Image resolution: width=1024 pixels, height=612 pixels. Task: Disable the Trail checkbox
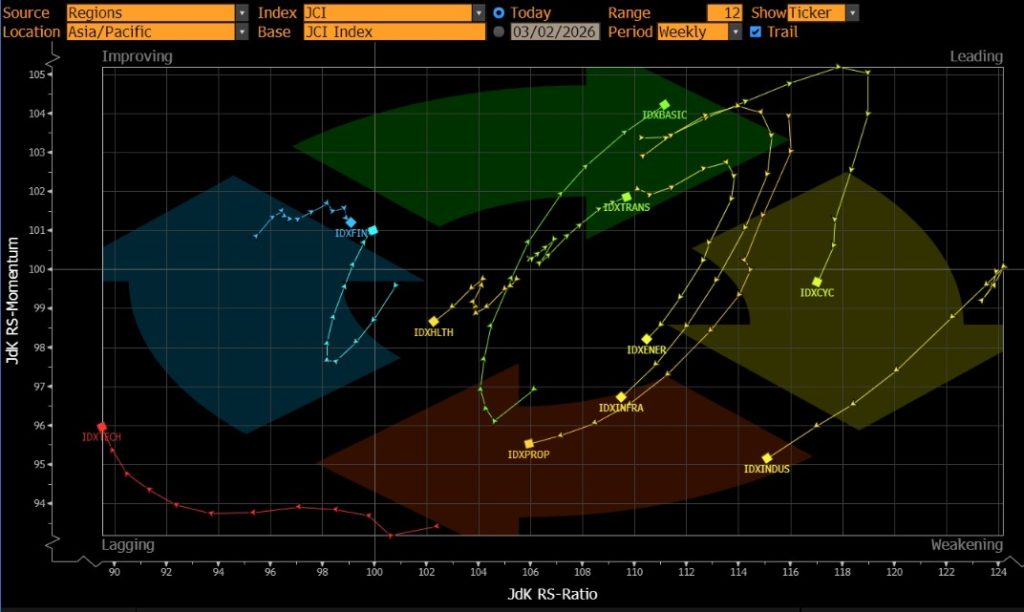[x=755, y=32]
